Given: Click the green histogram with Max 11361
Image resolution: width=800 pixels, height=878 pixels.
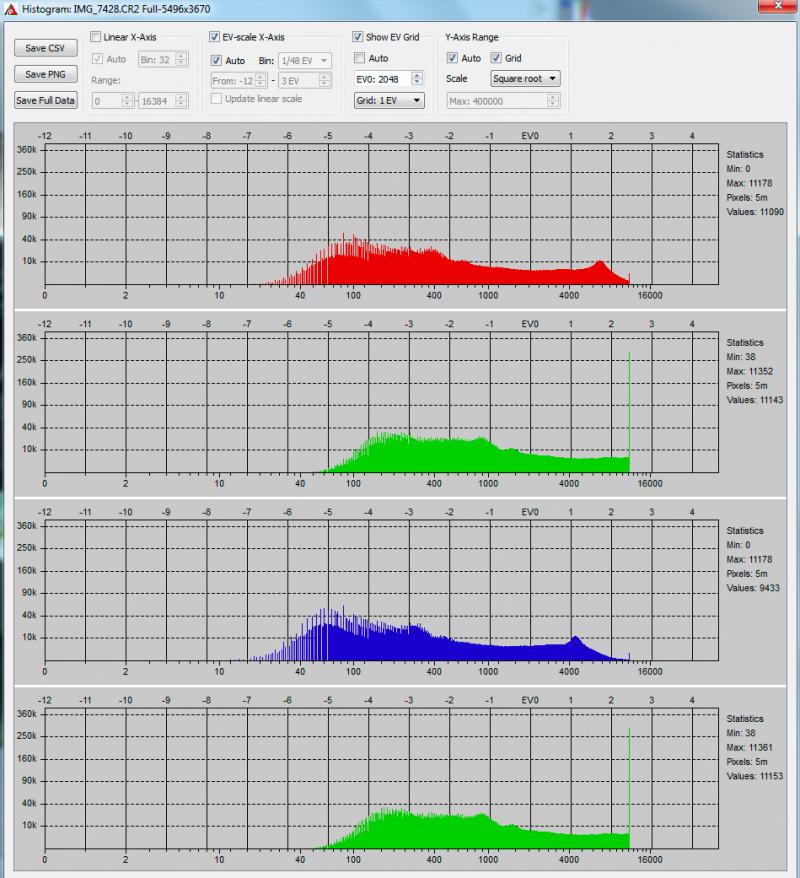Looking at the screenshot, I should 381,779.
